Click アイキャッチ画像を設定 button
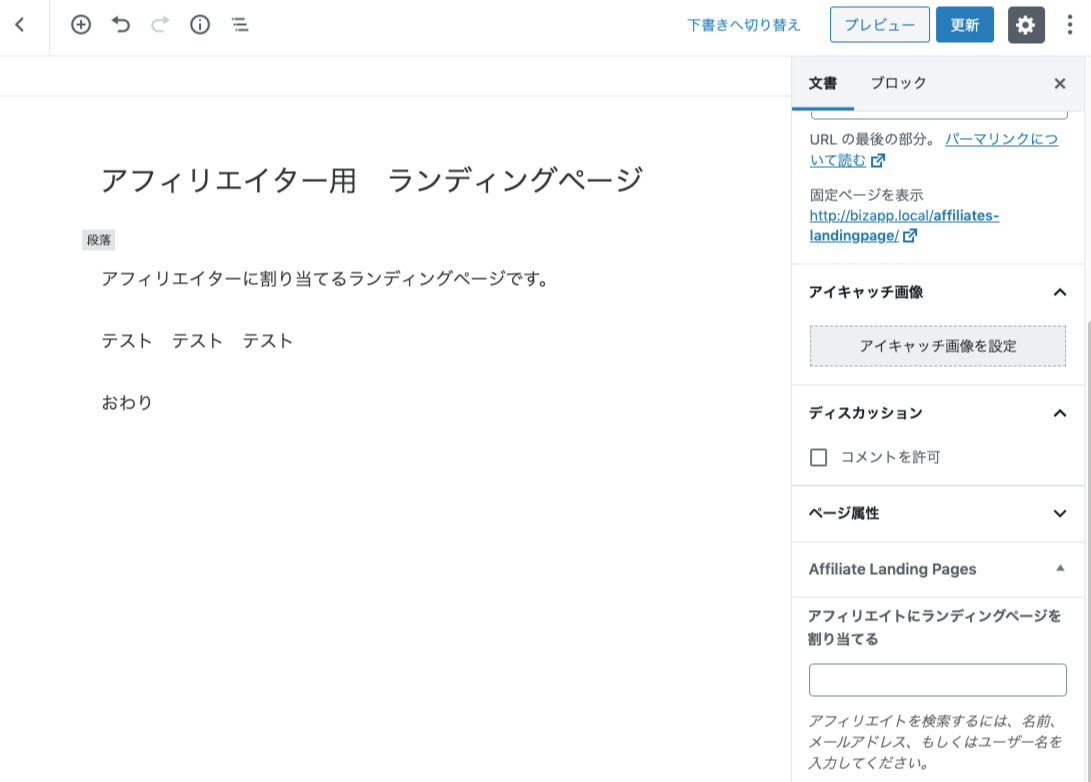Viewport: 1091px width, 782px height. coord(937,346)
